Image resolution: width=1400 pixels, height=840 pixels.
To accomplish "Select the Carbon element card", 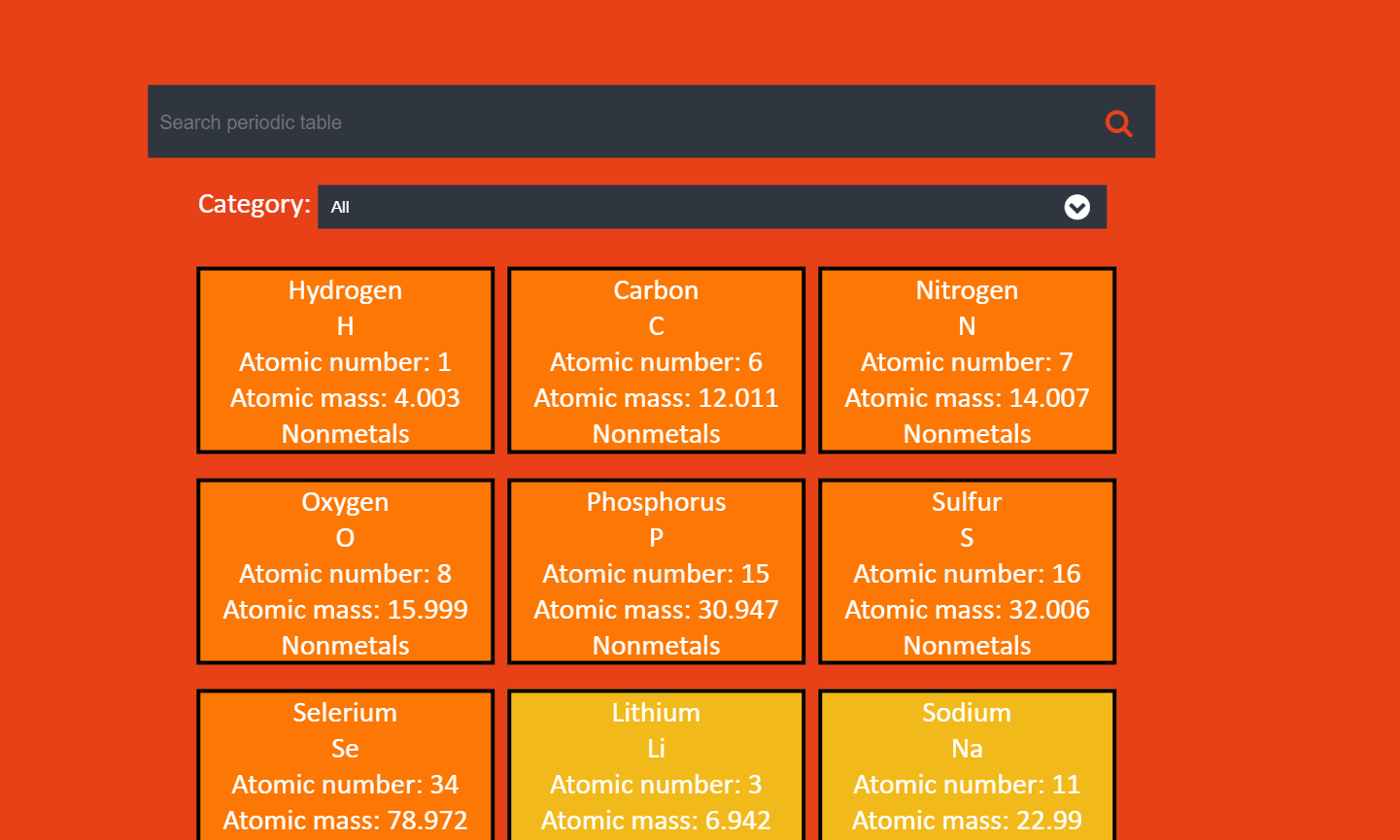I will click(x=656, y=360).
